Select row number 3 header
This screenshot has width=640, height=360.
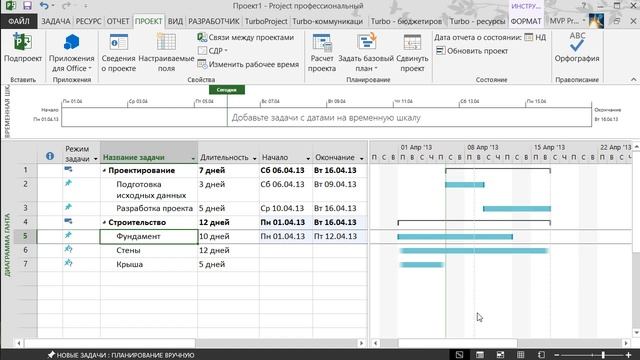[x=25, y=208]
